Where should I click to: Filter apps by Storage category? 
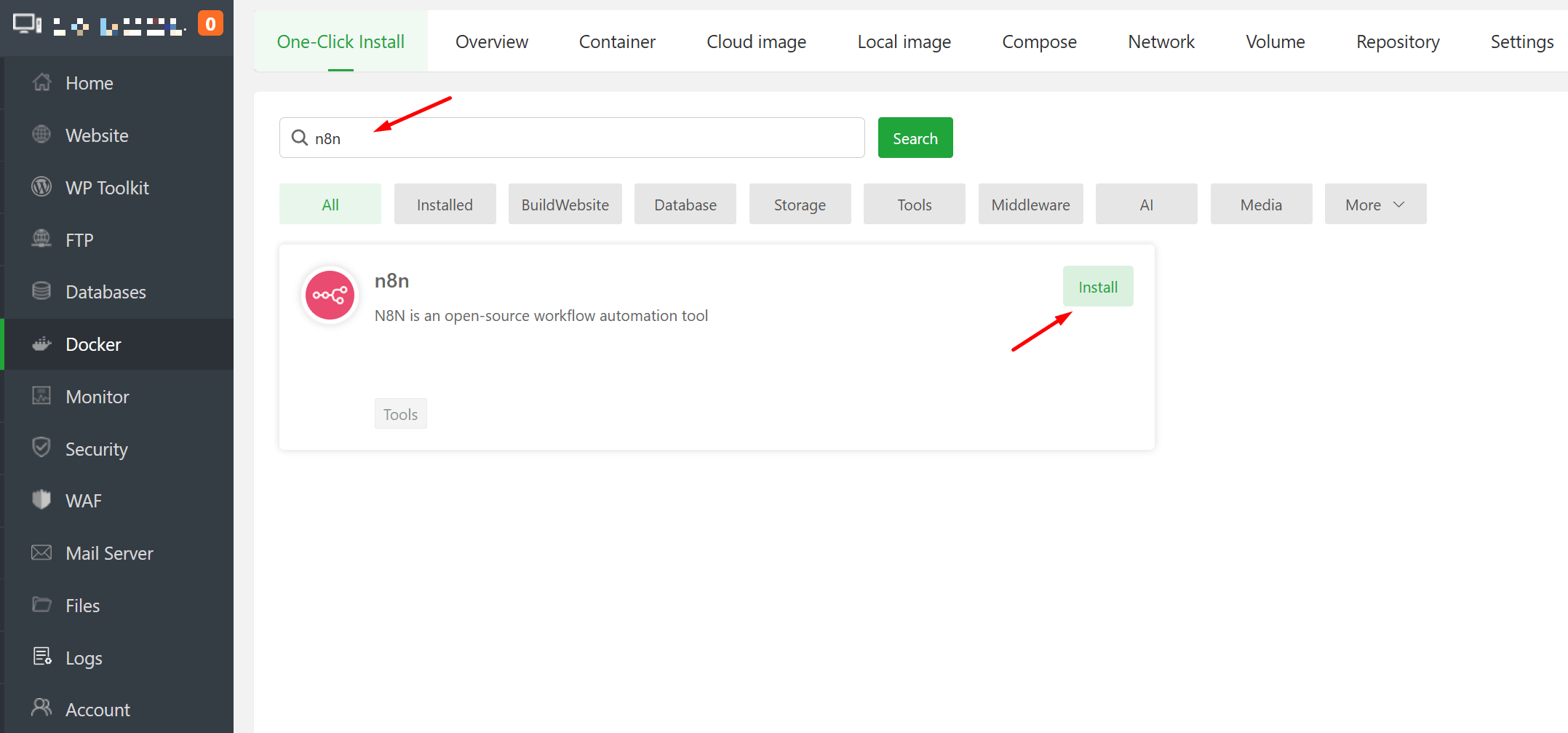[x=800, y=205]
